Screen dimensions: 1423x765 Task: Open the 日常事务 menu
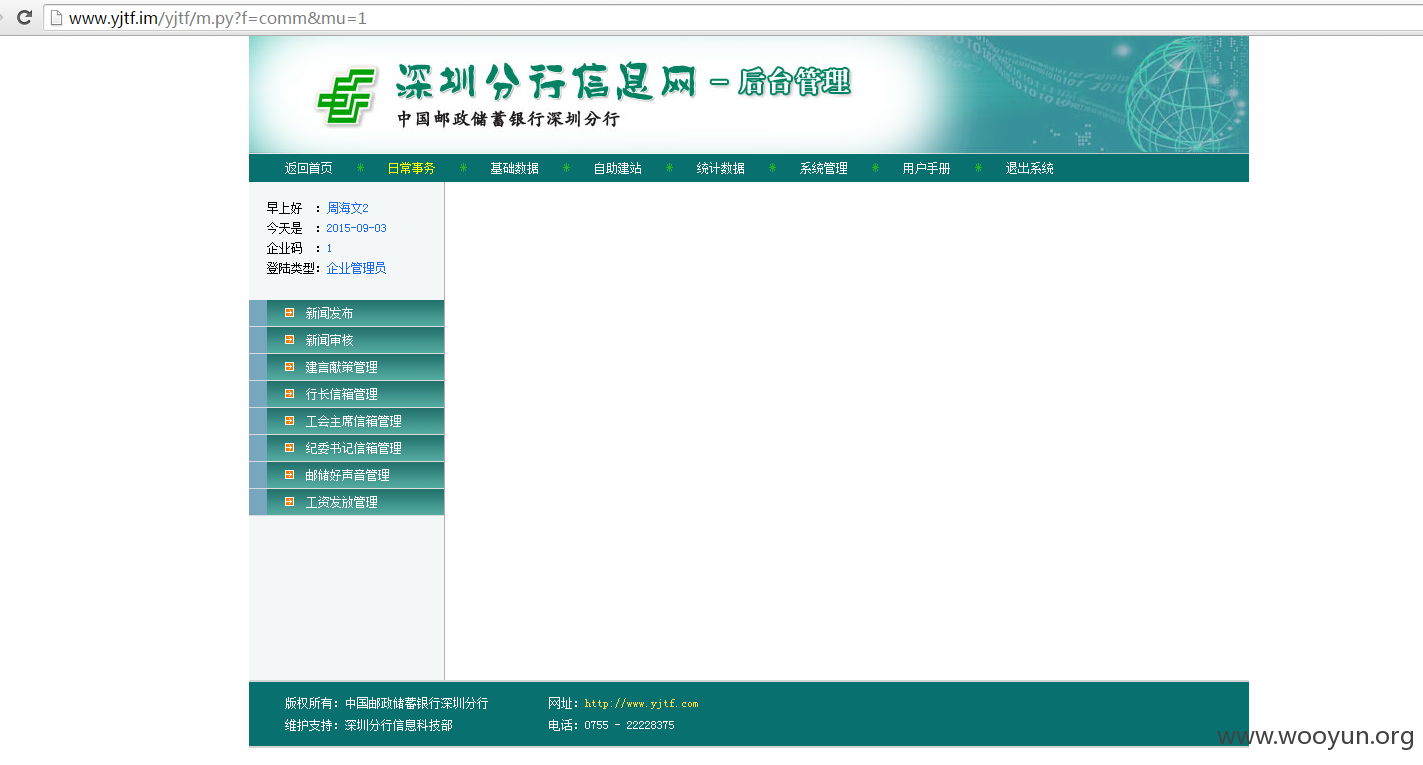tap(411, 168)
